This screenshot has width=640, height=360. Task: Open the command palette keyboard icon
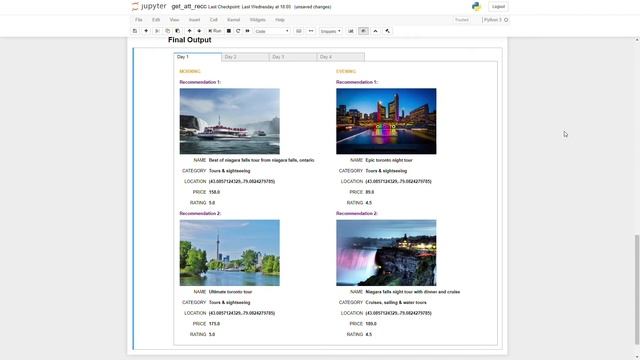pos(299,31)
